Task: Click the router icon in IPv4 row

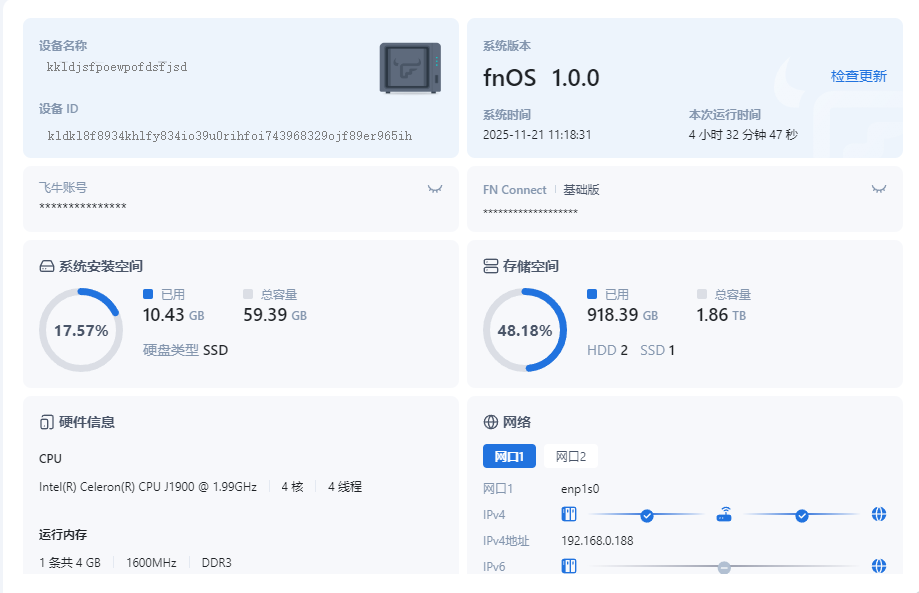Action: (x=724, y=515)
